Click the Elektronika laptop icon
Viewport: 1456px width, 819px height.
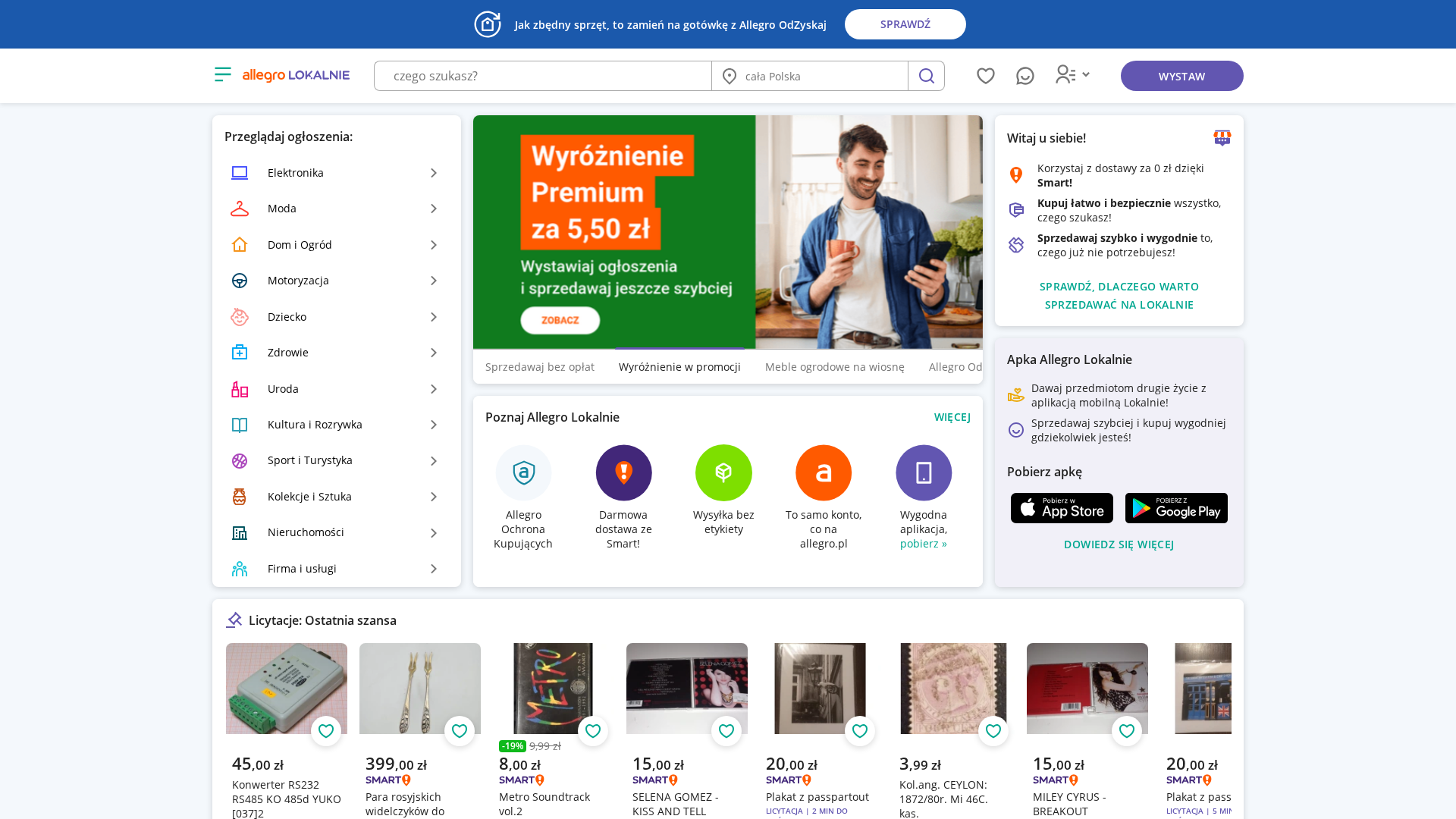[240, 173]
